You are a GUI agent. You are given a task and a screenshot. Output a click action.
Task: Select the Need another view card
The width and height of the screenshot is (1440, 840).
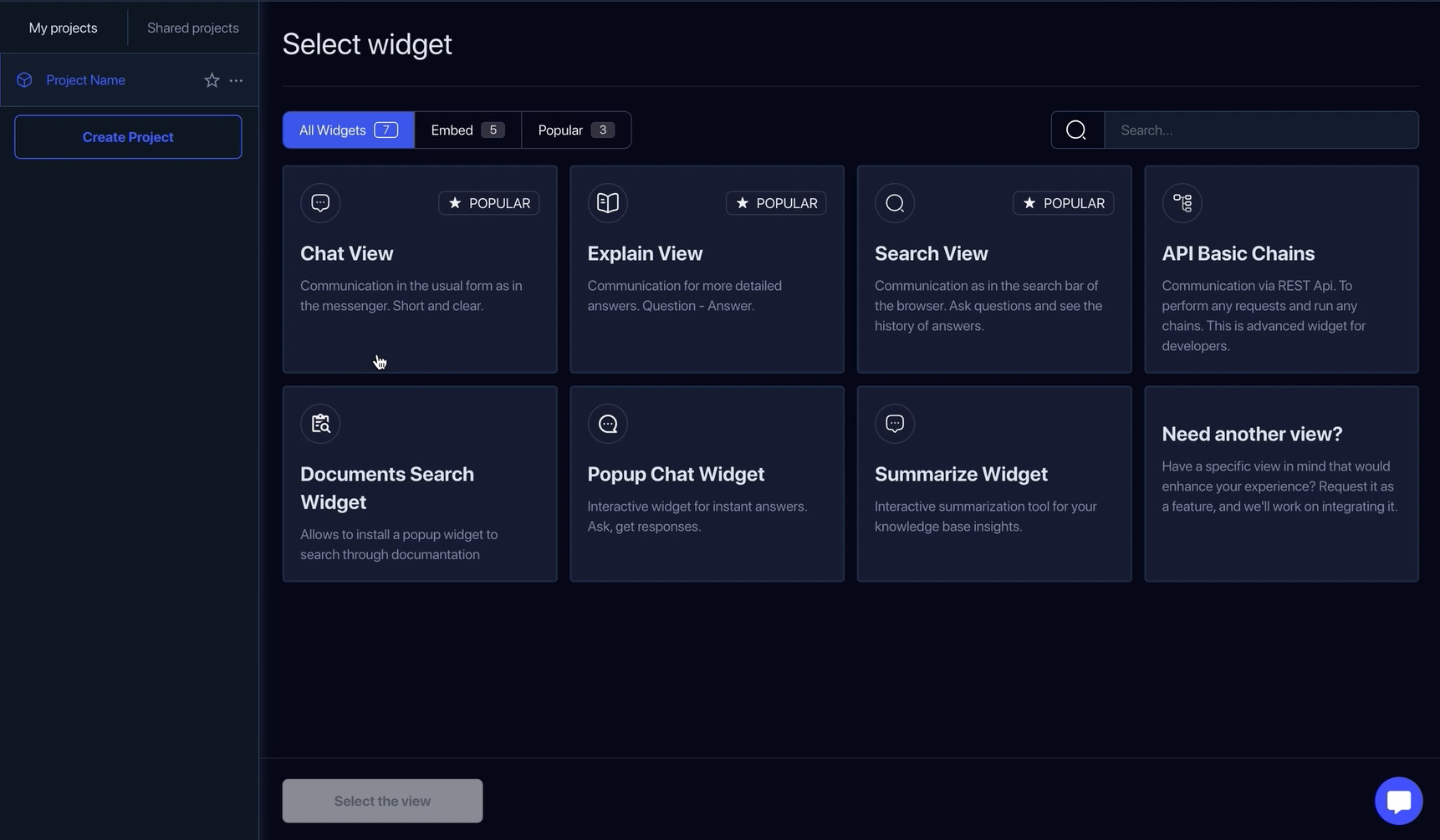tap(1281, 483)
